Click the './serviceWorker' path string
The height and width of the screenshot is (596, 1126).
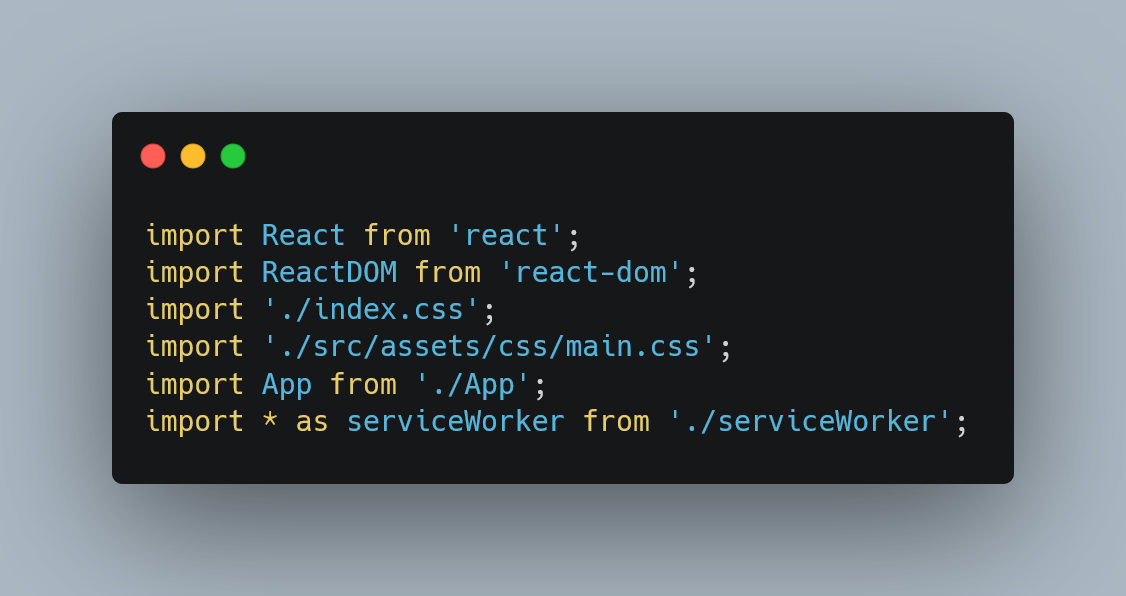(x=810, y=422)
